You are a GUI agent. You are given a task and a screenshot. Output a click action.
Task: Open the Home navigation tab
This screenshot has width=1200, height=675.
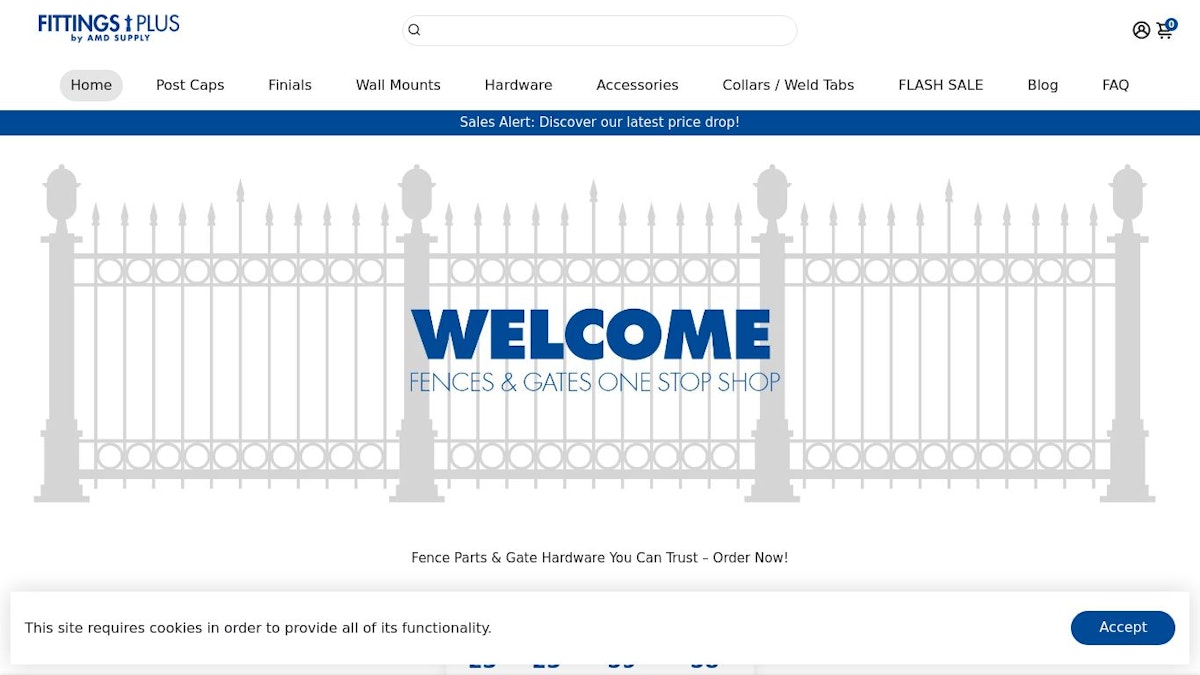pos(91,85)
